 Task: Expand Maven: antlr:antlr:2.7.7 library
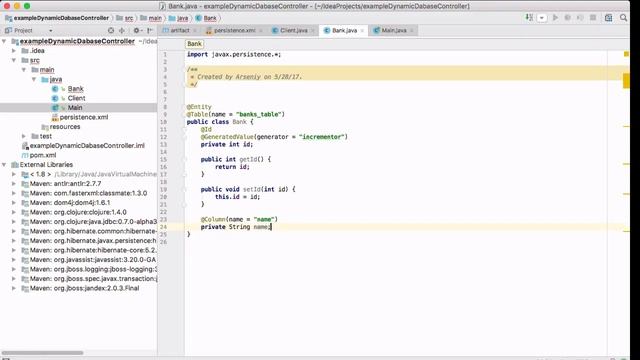click(14, 184)
